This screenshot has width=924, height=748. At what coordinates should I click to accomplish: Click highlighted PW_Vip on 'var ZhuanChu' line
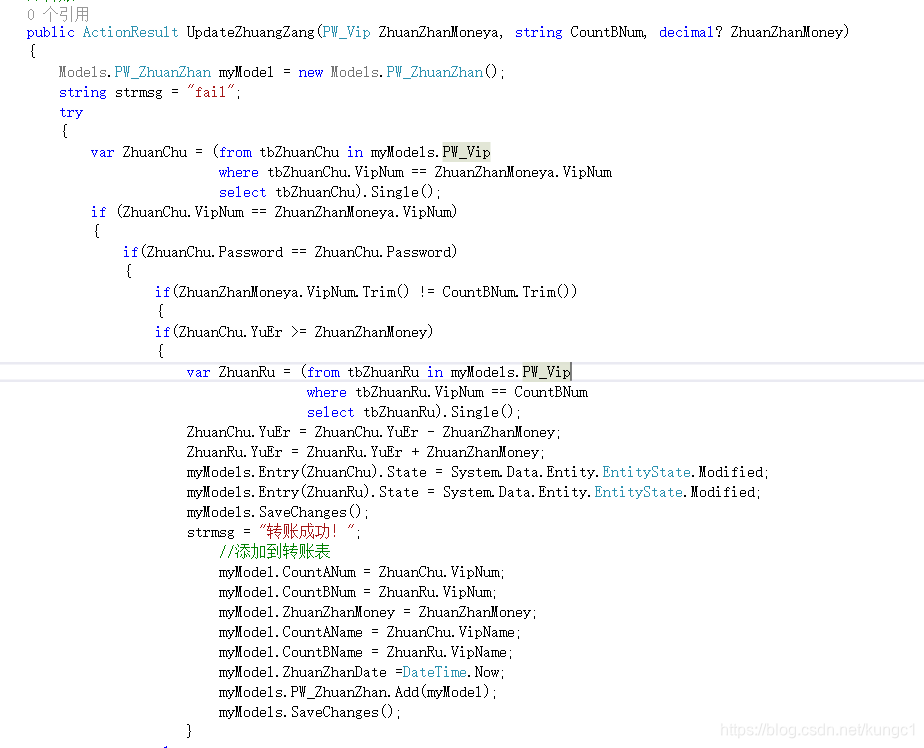(x=466, y=152)
